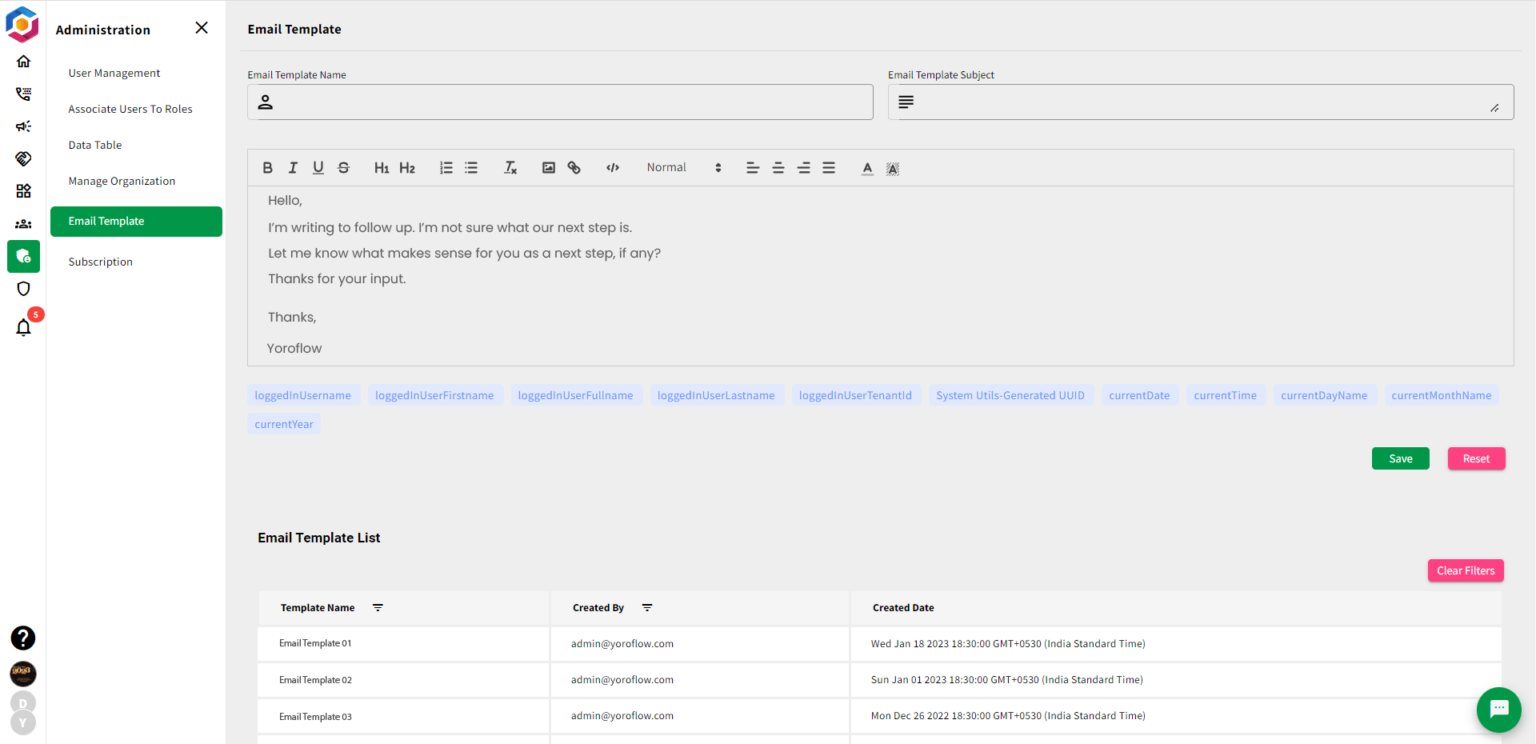This screenshot has width=1536, height=744.
Task: Click the Save button
Action: pyautogui.click(x=1400, y=458)
